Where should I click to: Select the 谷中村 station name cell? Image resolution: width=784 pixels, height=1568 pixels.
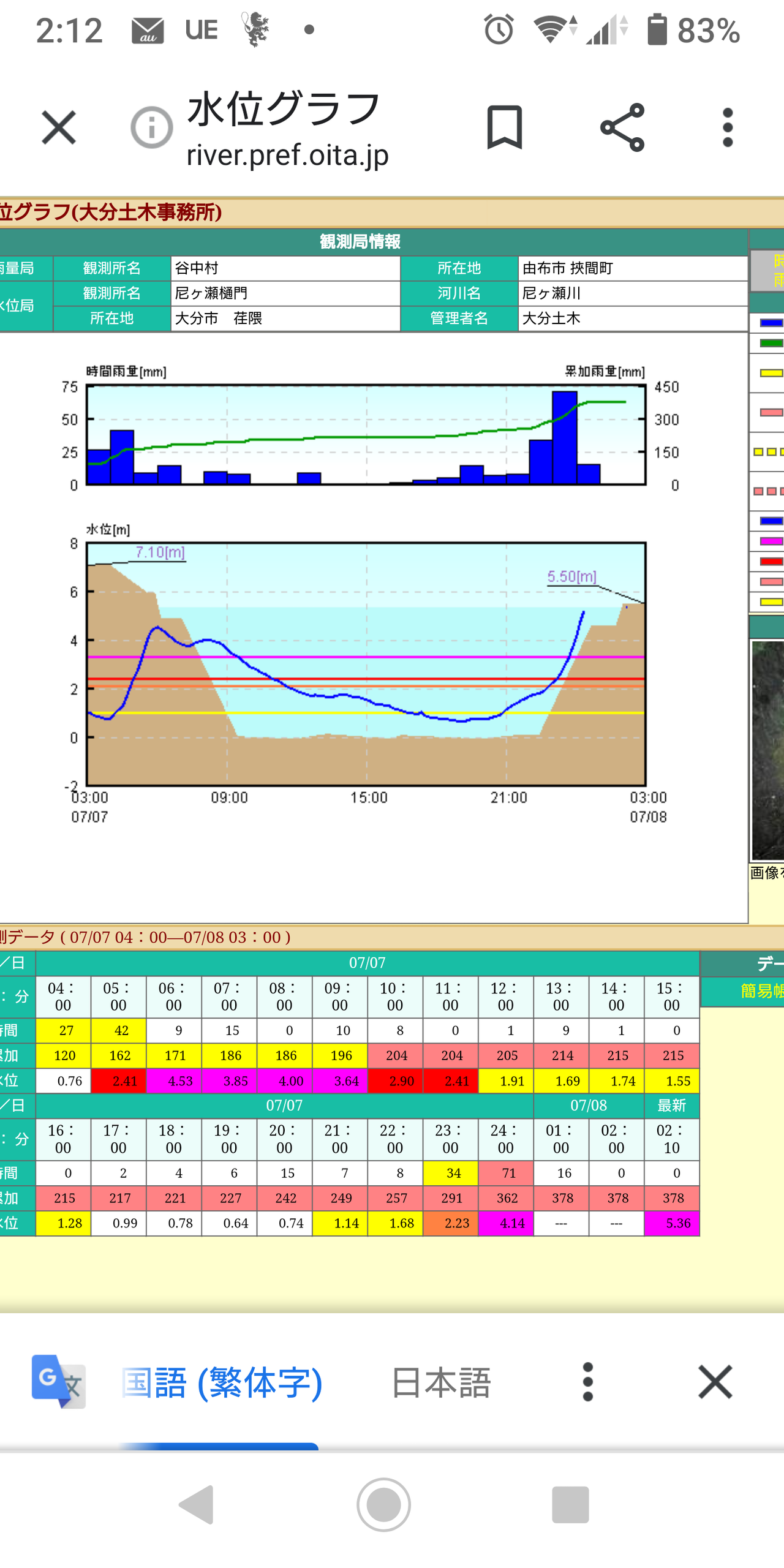(285, 268)
